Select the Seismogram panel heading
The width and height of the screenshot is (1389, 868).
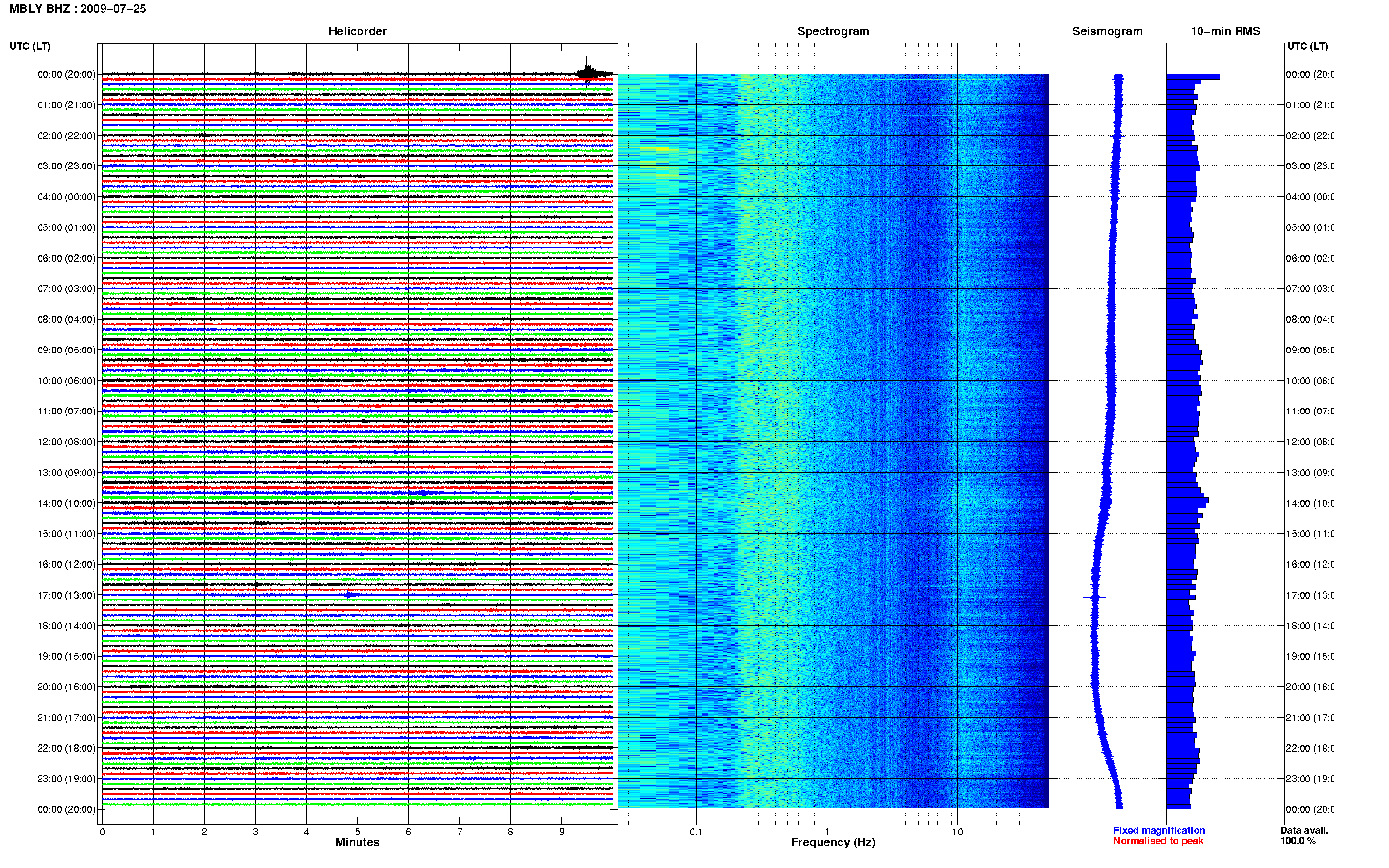1107,32
